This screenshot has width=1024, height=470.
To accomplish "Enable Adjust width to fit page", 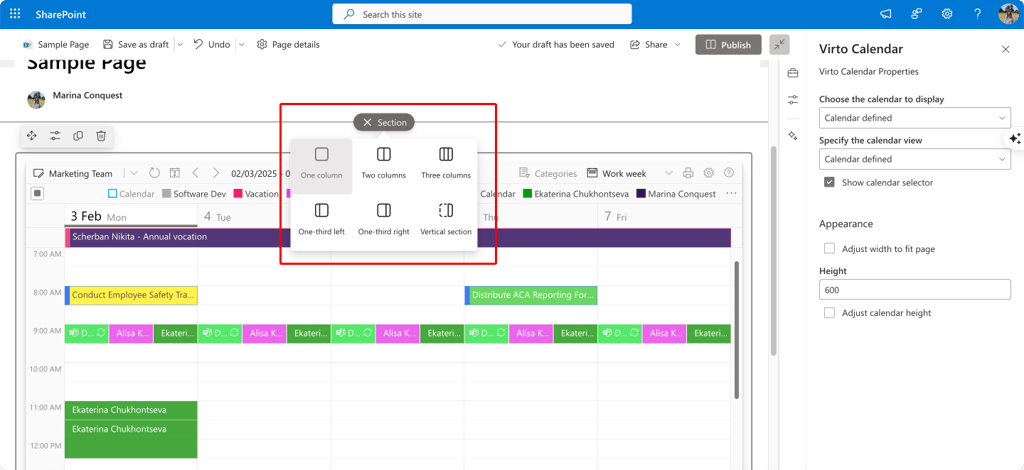I will coord(829,249).
